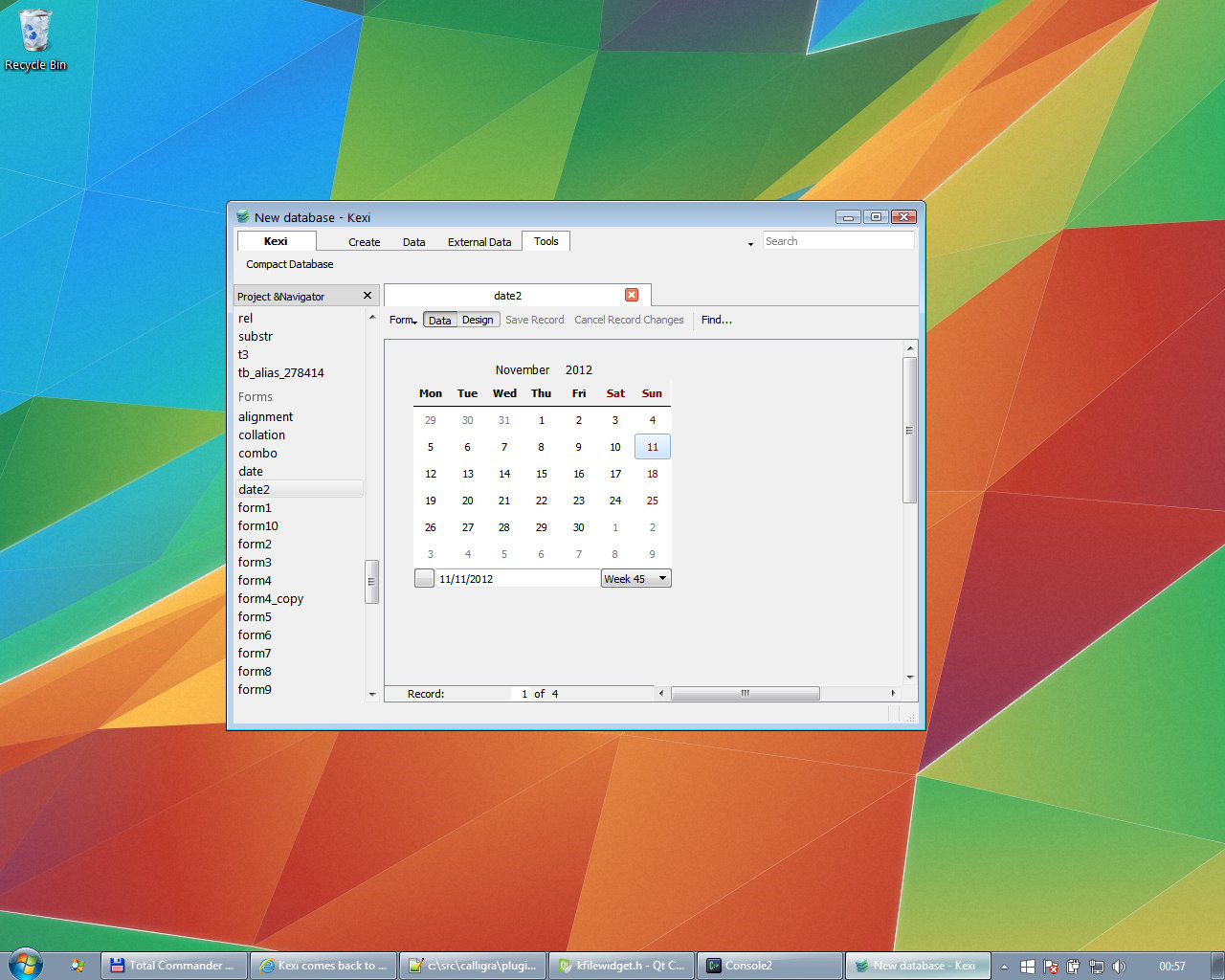Viewport: 1225px width, 980px height.
Task: Switch form to Data view
Action: coord(440,321)
